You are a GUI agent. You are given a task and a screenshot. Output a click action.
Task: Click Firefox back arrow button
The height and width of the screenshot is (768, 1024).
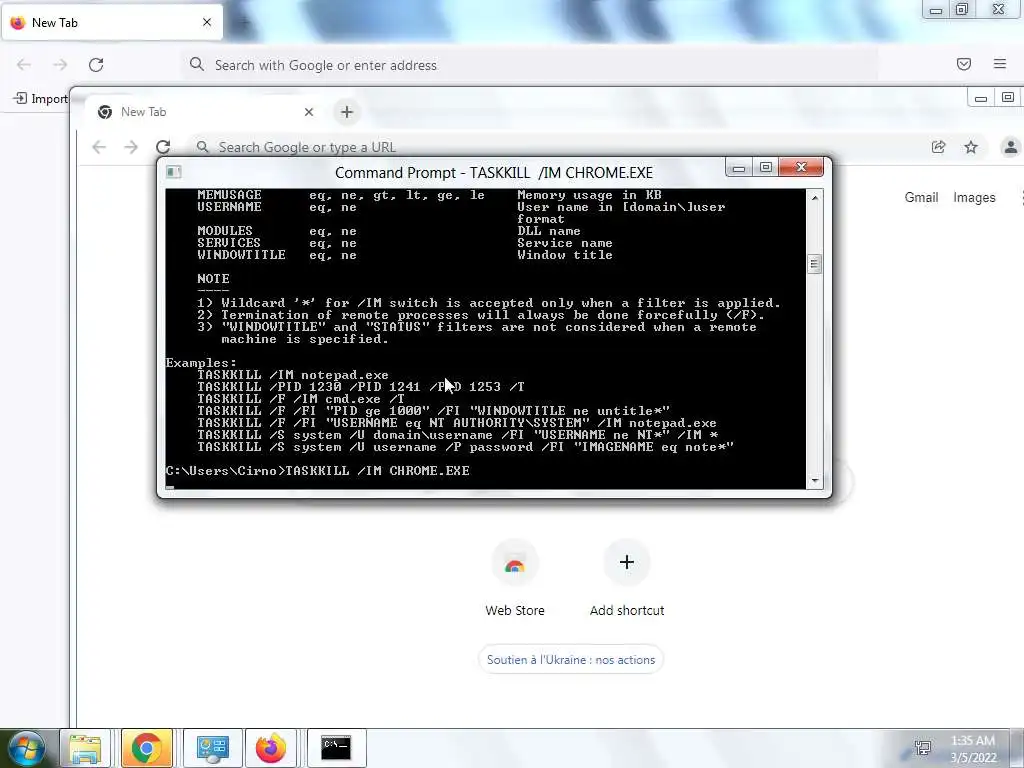click(24, 65)
